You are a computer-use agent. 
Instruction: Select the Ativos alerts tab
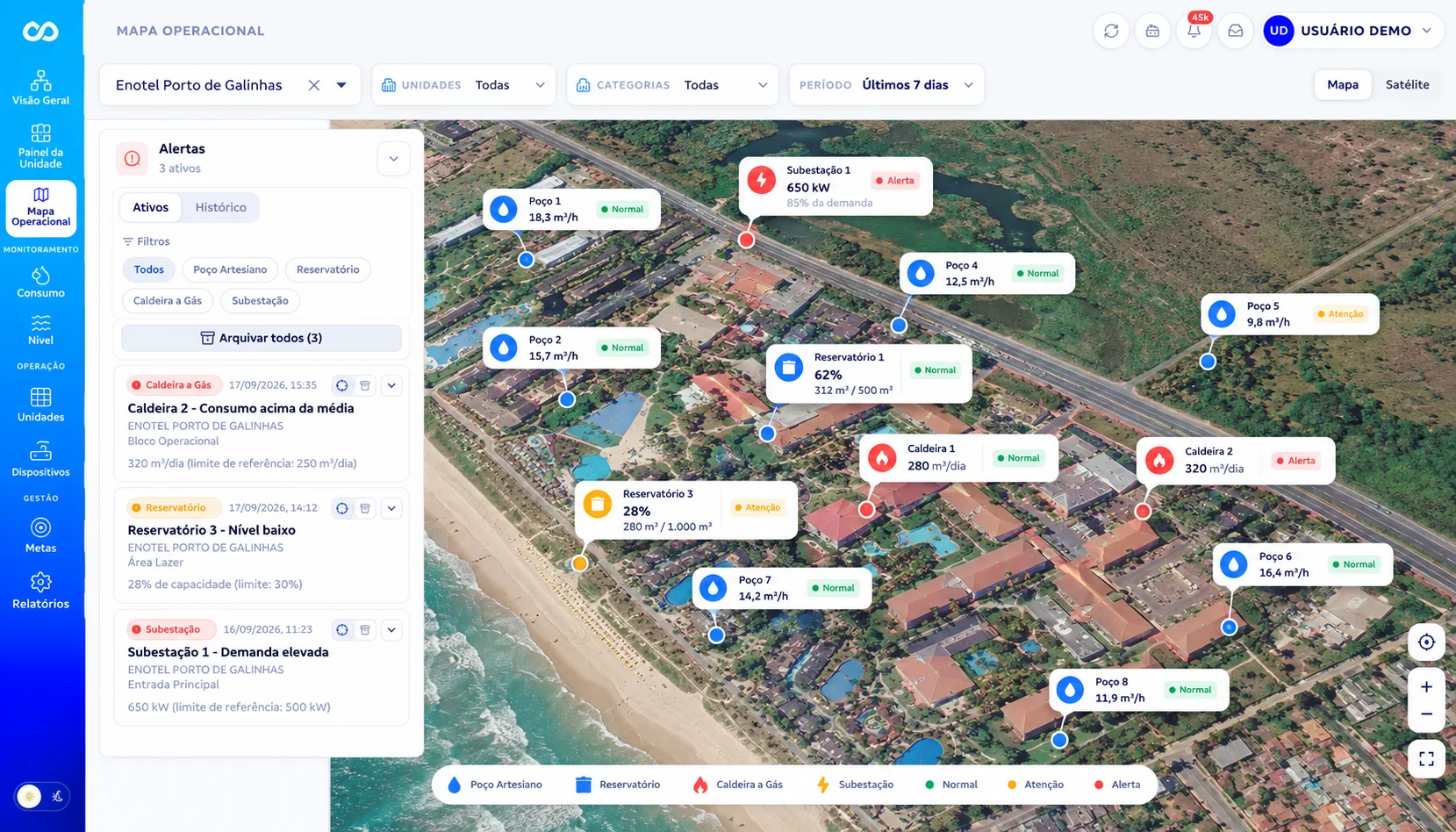[150, 207]
